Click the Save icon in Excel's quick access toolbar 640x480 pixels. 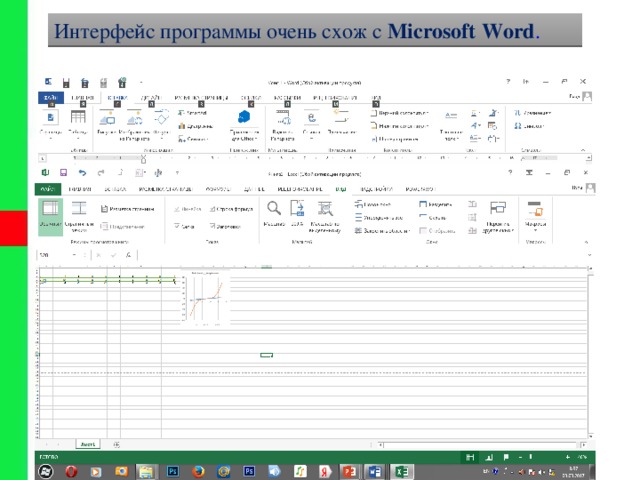(x=64, y=173)
